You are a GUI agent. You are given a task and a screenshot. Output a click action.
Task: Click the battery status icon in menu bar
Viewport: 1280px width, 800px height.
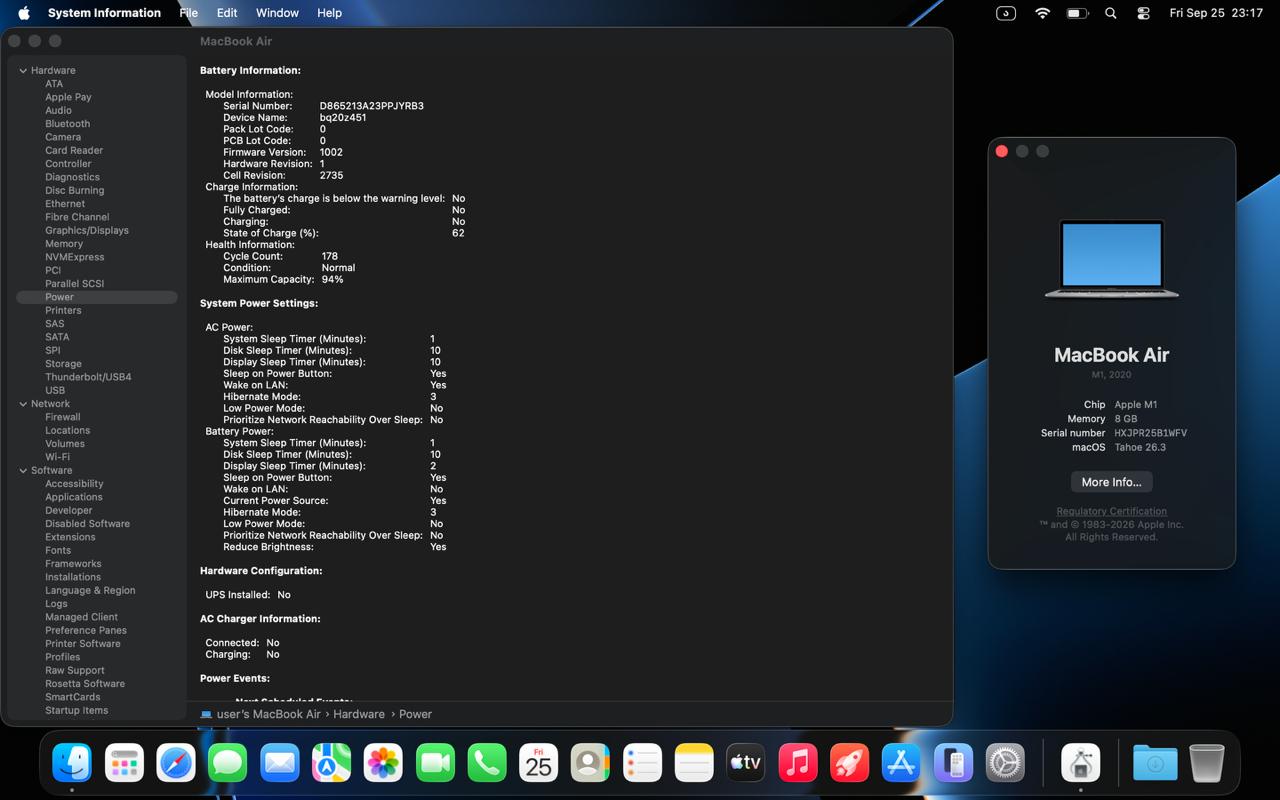pos(1076,13)
